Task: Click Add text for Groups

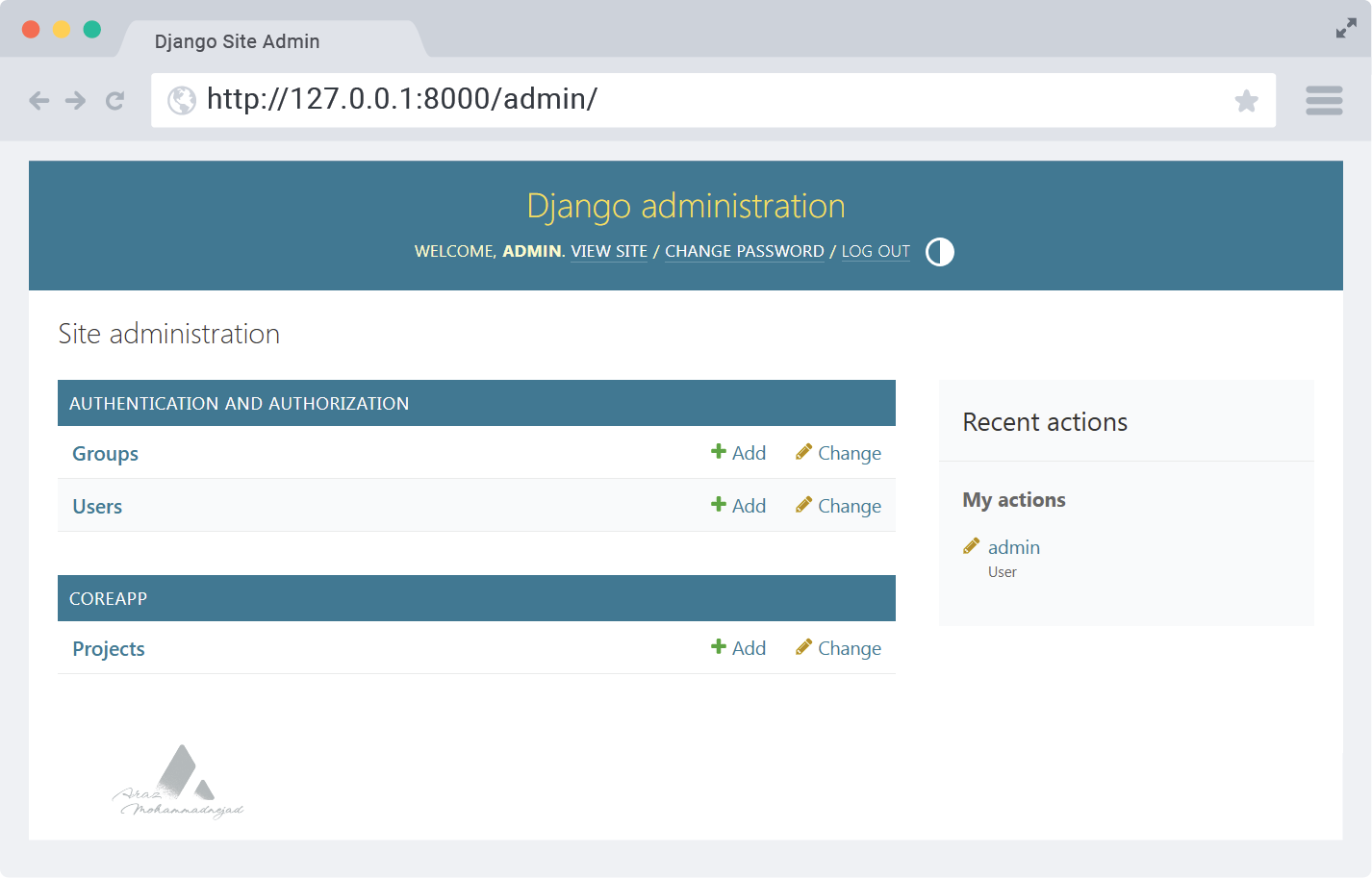Action: click(x=749, y=453)
